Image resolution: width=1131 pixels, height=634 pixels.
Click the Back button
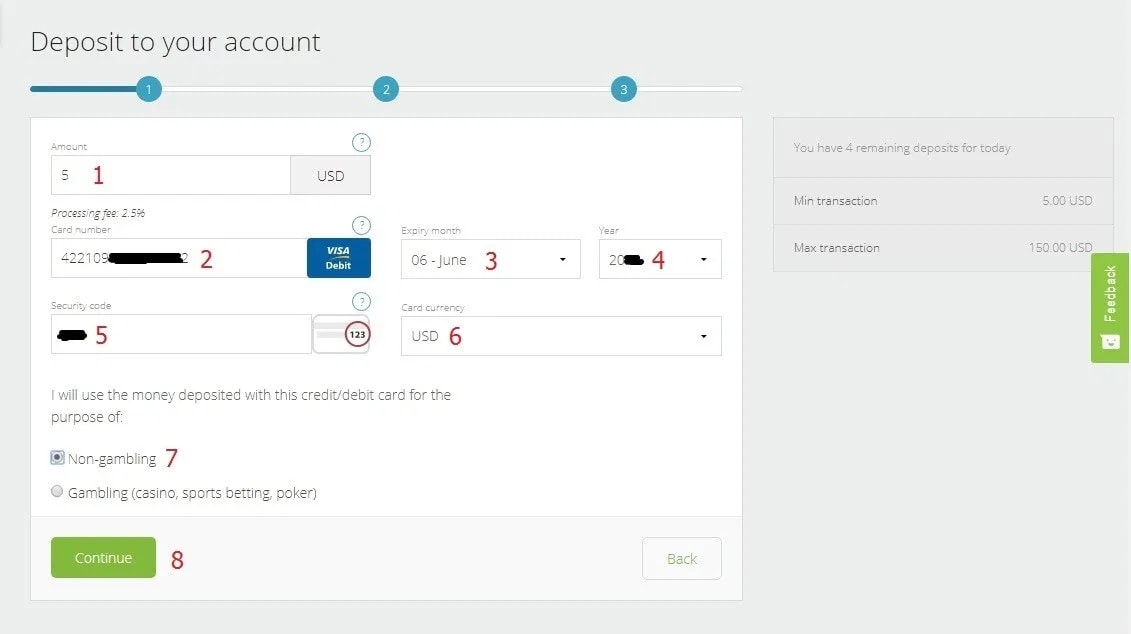click(x=682, y=558)
